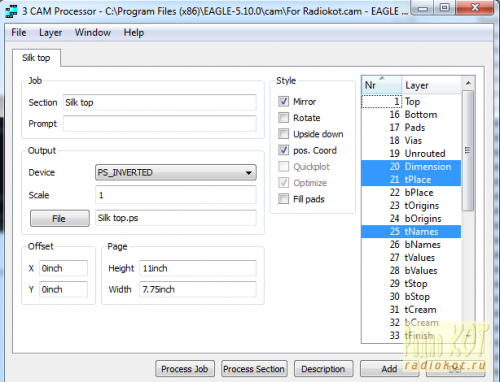This screenshot has width=500, height=382.
Task: Close the CAM Processor window
Action: pyautogui.click(x=475, y=8)
